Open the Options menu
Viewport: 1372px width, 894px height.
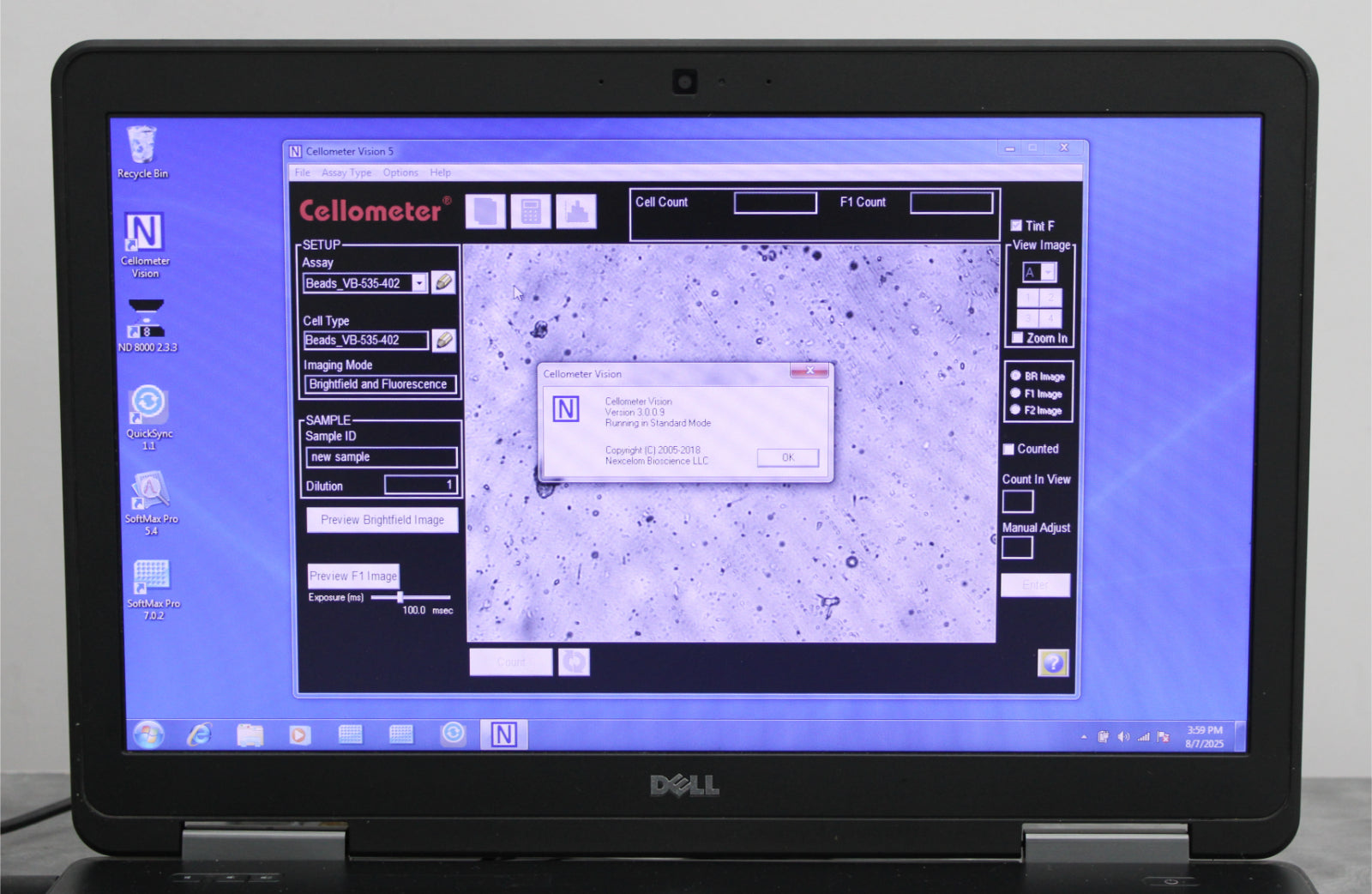(400, 172)
